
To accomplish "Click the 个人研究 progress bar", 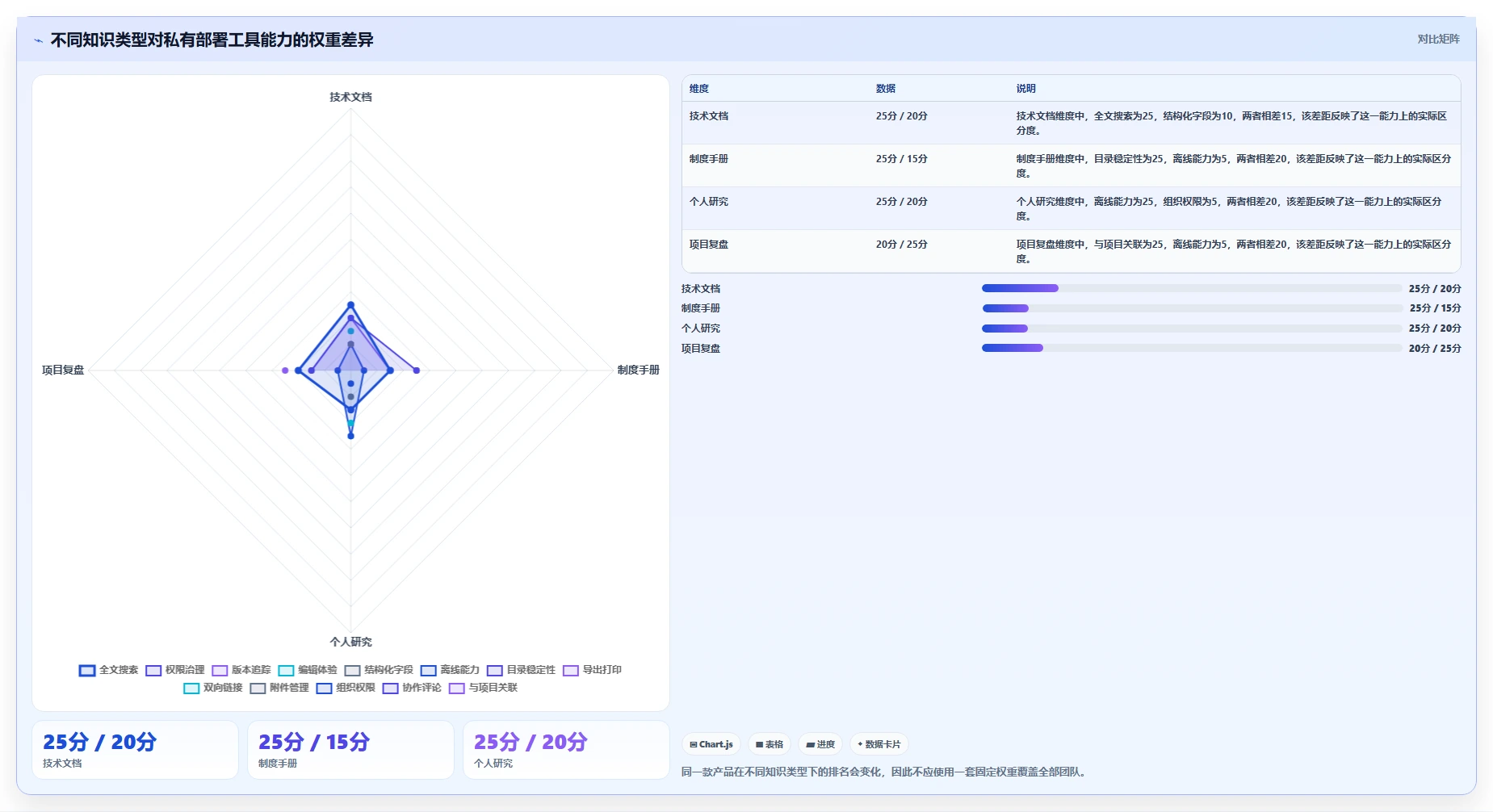I will pos(1192,329).
